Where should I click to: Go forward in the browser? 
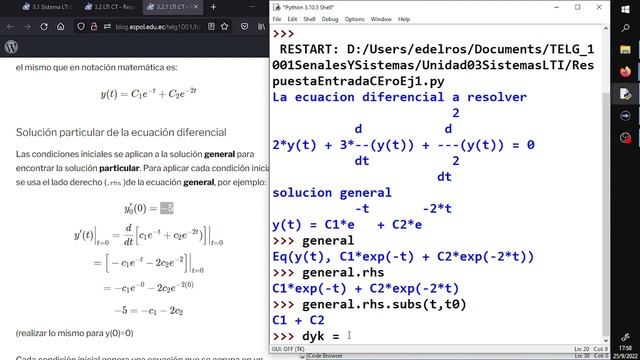tap(27, 27)
